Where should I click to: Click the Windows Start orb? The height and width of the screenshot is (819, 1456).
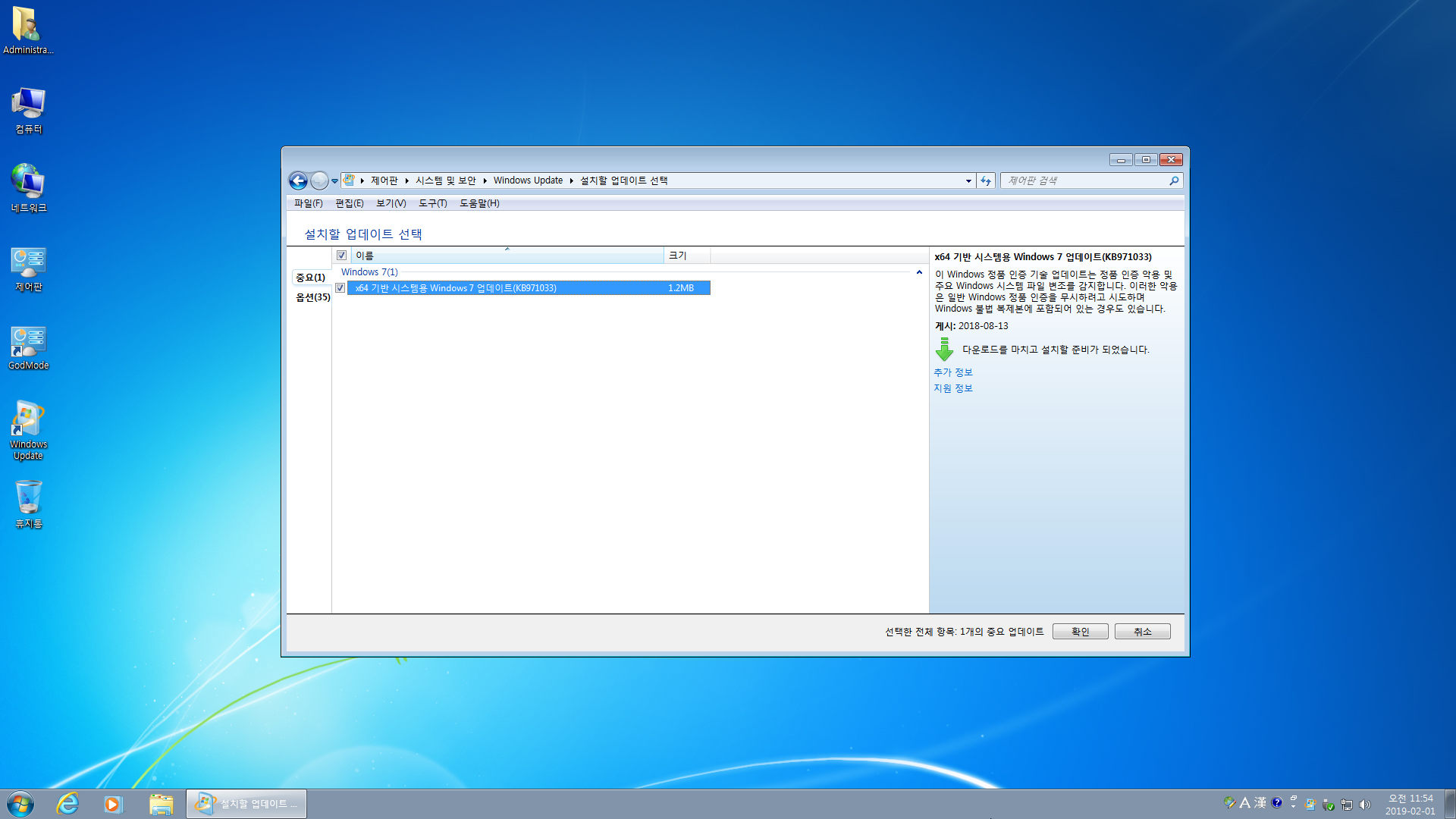point(20,804)
